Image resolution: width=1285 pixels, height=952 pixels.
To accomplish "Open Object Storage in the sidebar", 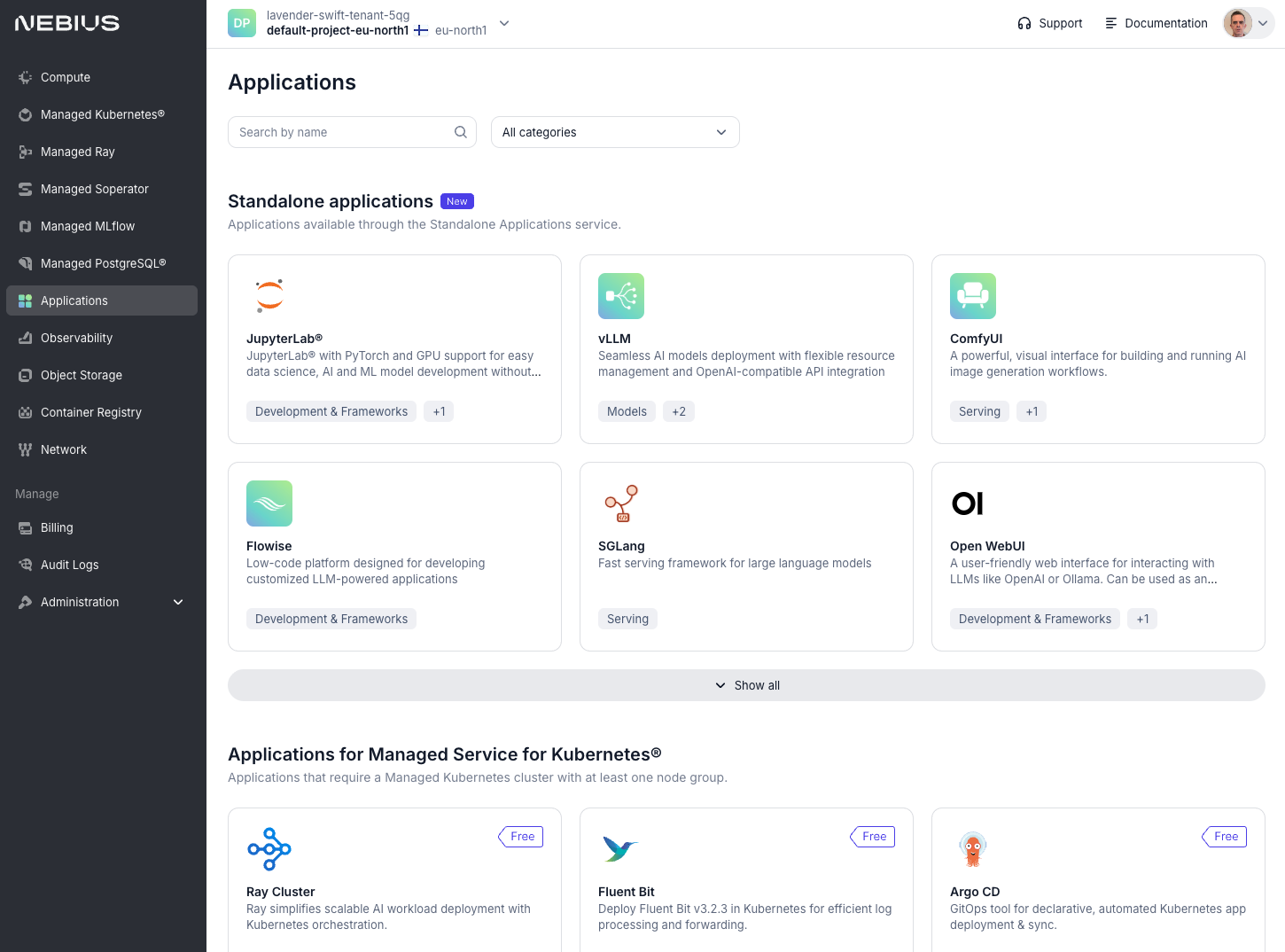I will click(x=82, y=375).
